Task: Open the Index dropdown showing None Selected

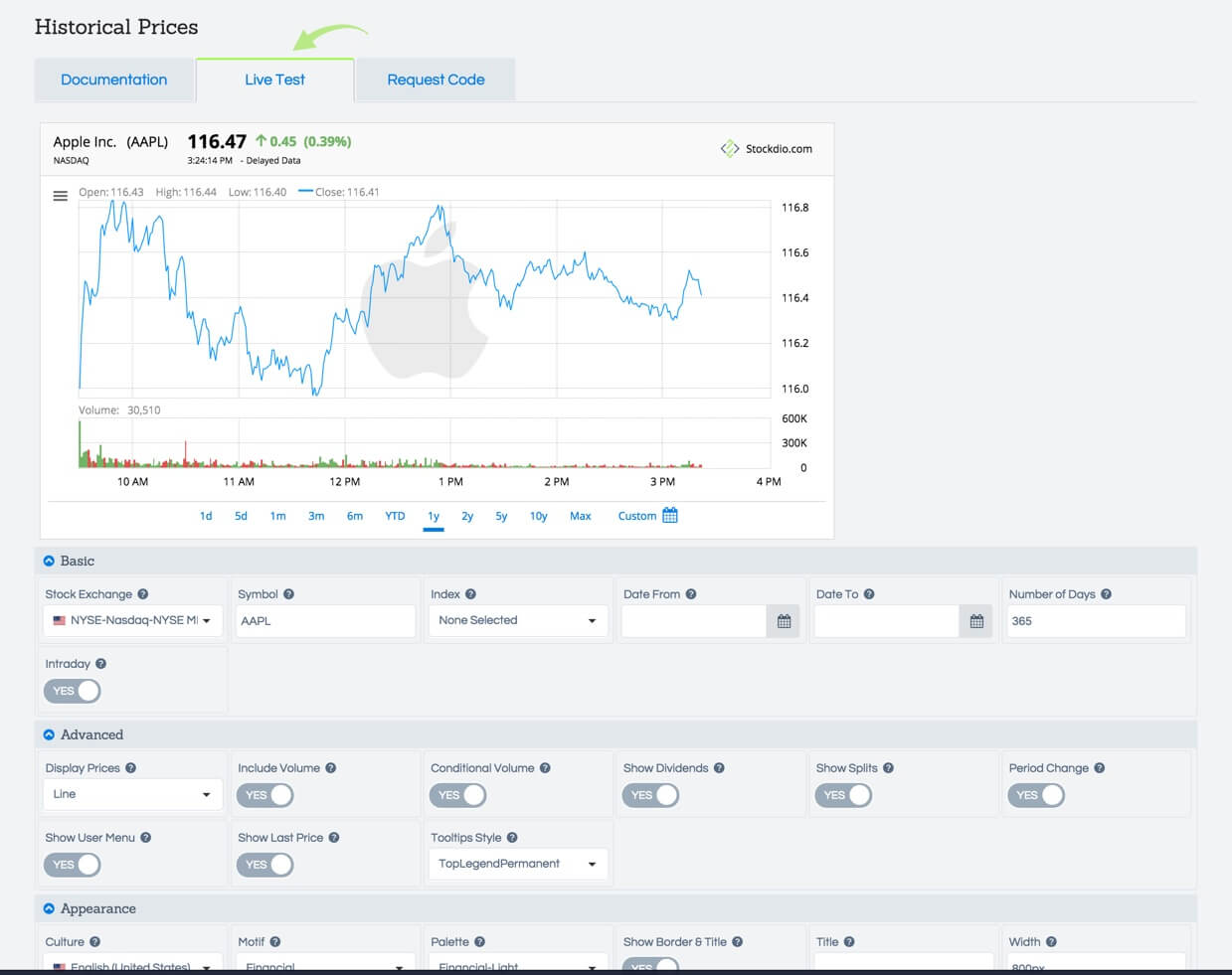Action: coord(518,620)
